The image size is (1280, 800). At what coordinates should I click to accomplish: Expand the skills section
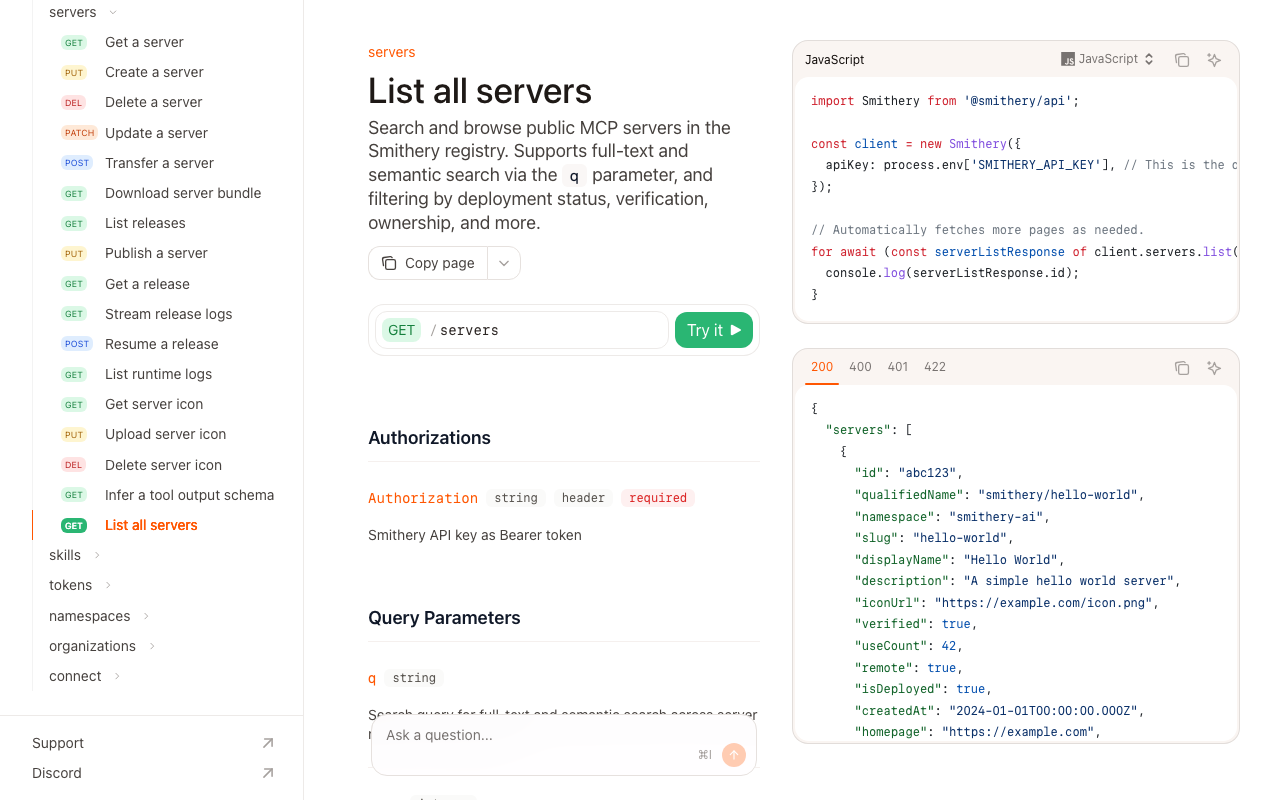(97, 555)
